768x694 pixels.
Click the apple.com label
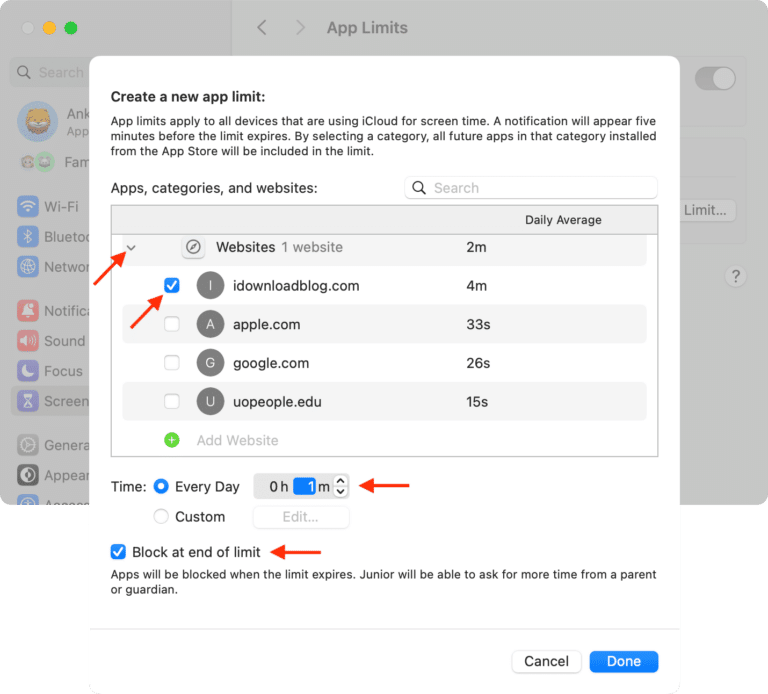pos(266,324)
